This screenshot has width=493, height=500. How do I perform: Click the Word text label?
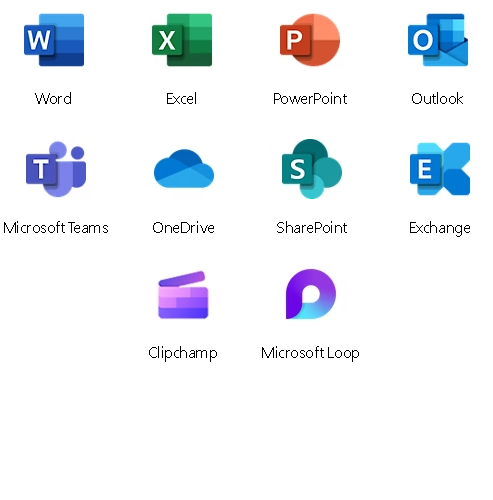click(53, 99)
